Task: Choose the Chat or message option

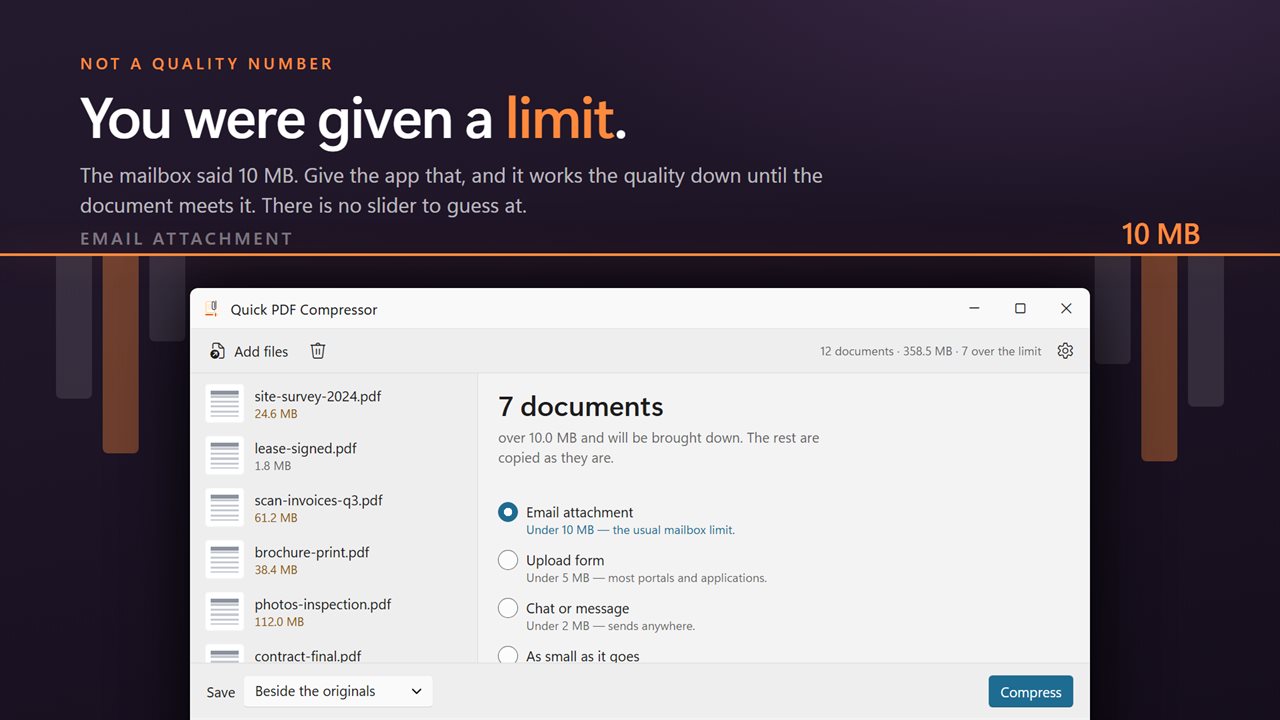Action: (x=508, y=608)
